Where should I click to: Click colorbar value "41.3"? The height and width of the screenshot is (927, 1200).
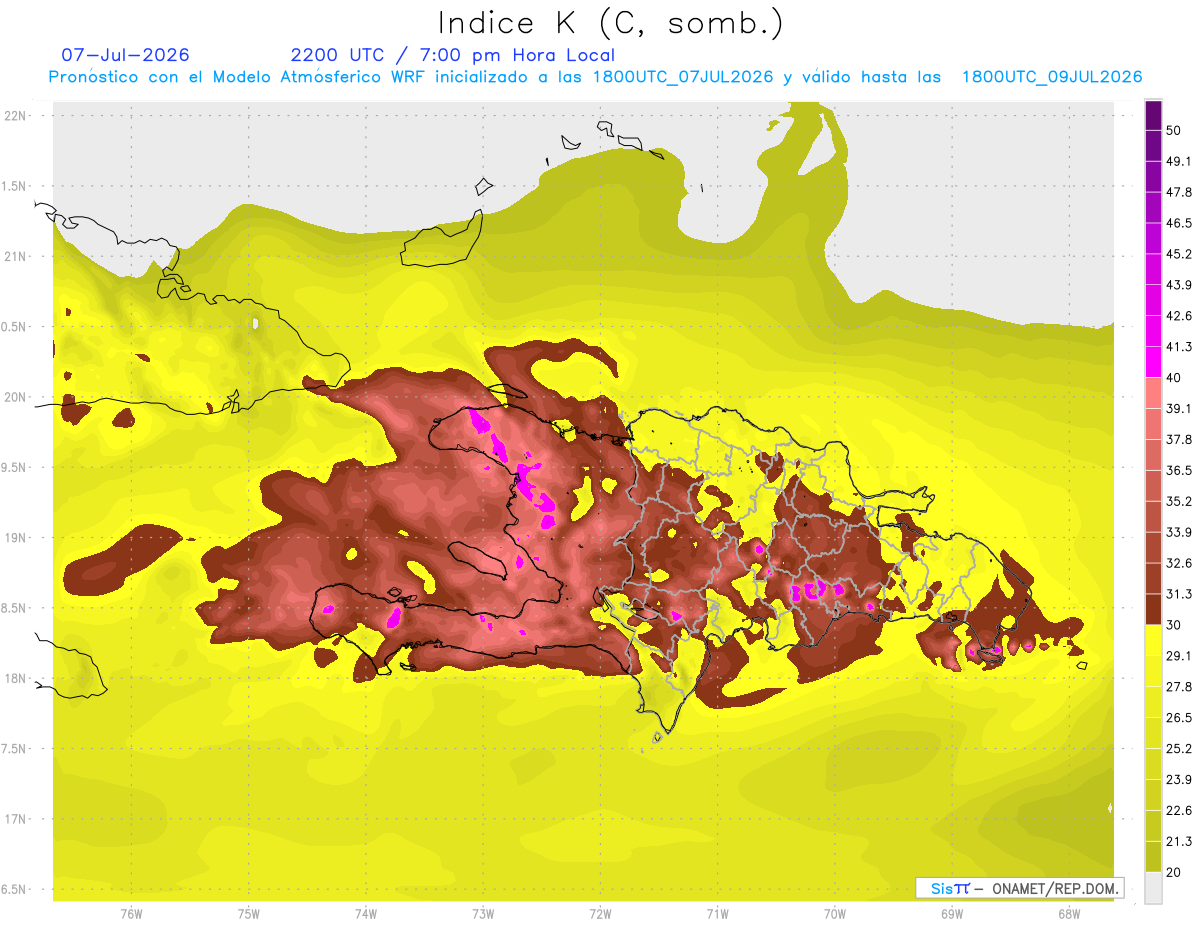point(1178,347)
